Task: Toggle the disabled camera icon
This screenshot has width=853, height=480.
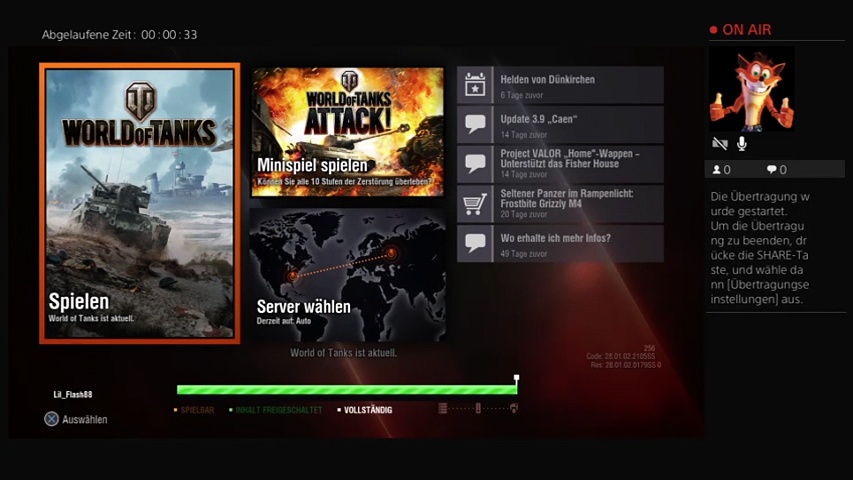Action: (719, 144)
